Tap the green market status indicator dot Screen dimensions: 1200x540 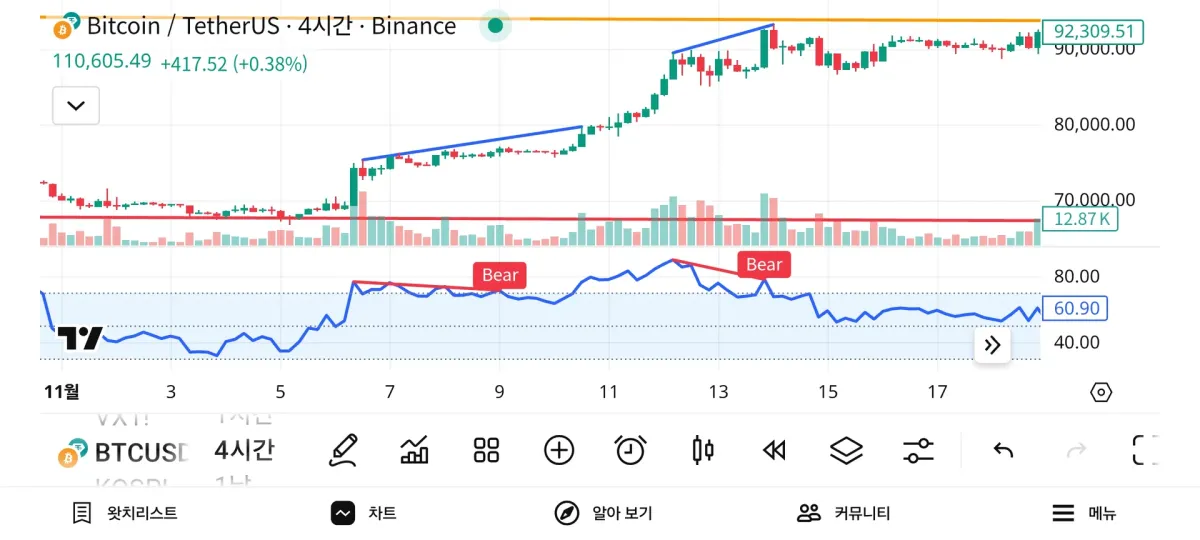point(495,26)
